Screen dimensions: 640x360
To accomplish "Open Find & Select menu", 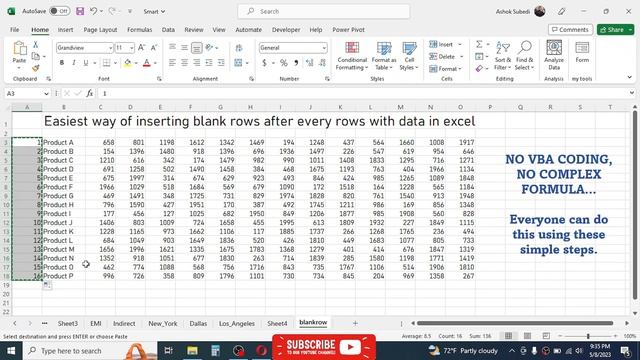I will tap(524, 56).
